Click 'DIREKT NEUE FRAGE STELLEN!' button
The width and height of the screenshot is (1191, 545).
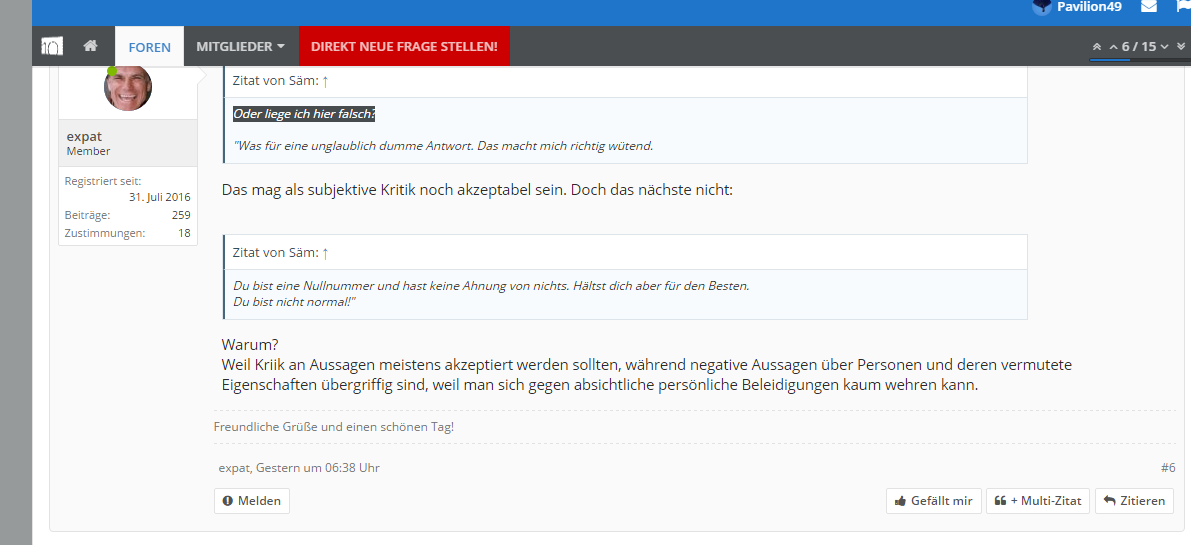[x=404, y=46]
